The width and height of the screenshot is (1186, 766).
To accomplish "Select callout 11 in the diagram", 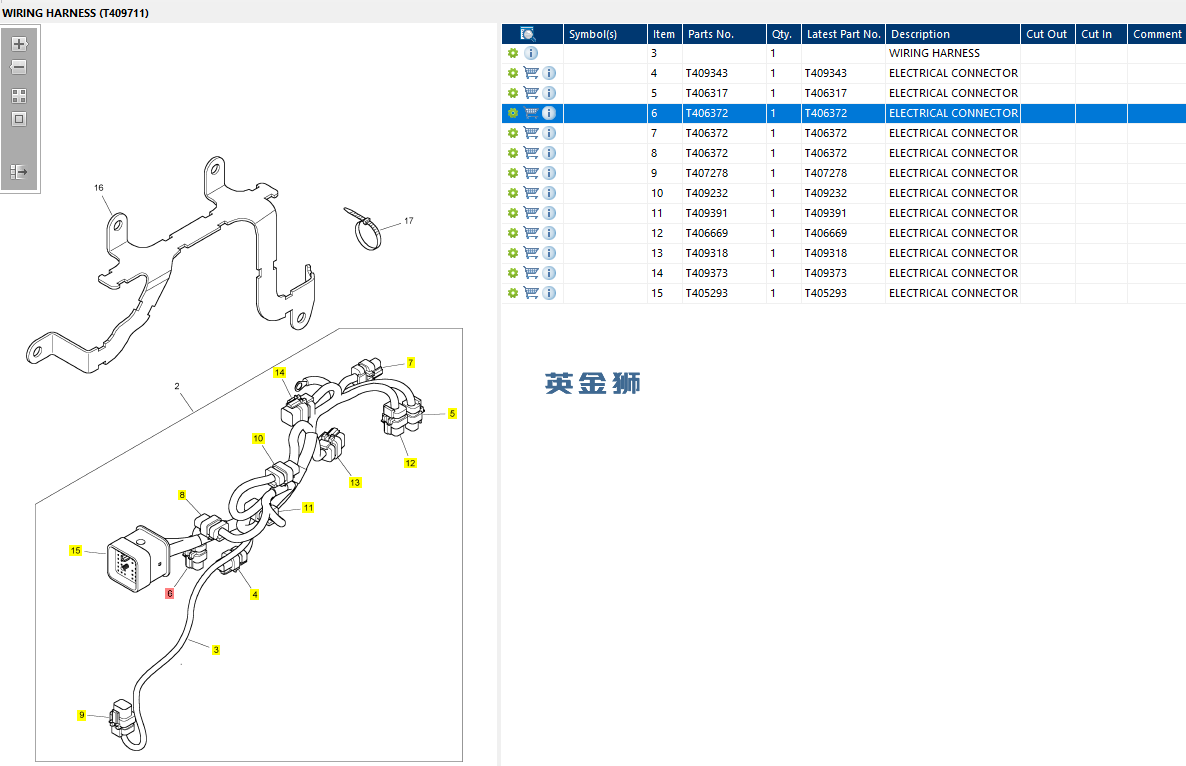I will coord(308,507).
